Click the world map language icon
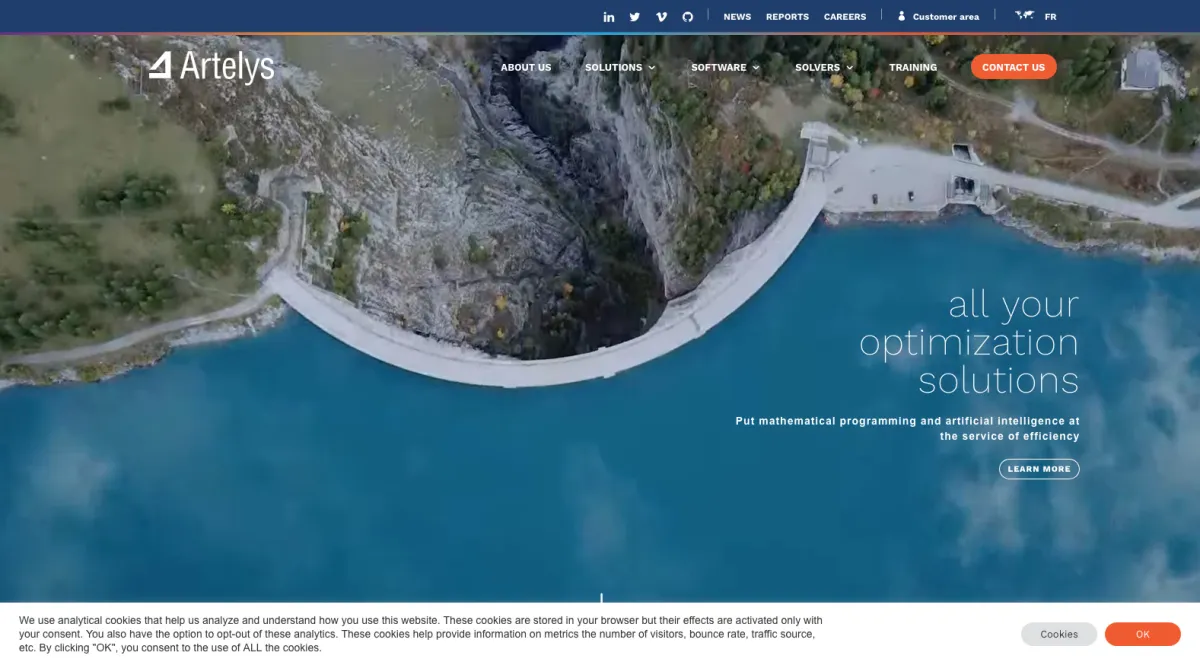Image resolution: width=1200 pixels, height=665 pixels. [1024, 16]
